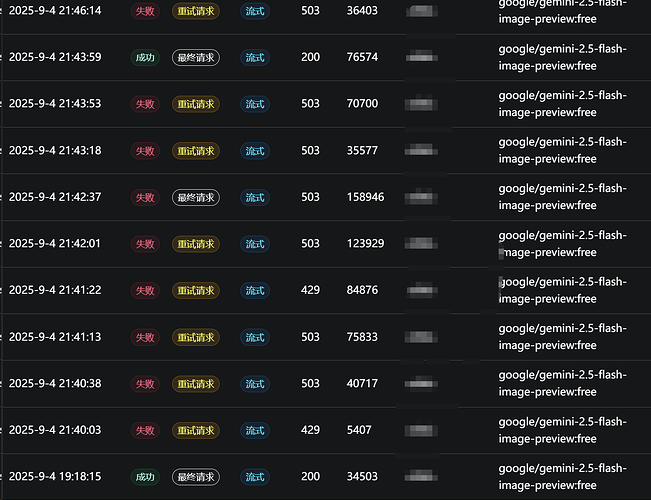Click the duration value 34503

tap(362, 476)
